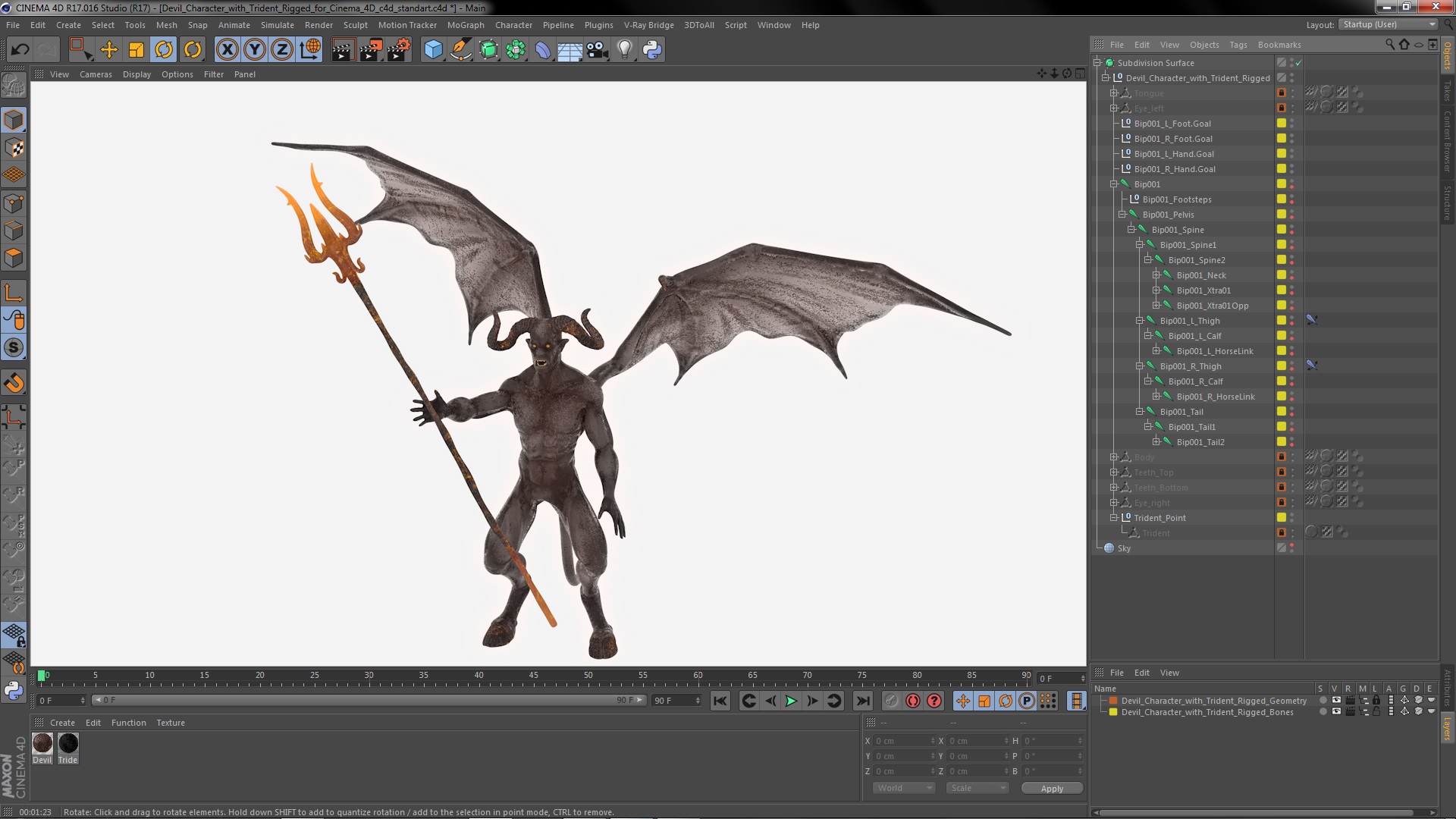Click the orange Geometry layer color swatch
Viewport: 1456px width, 819px height.
click(x=1113, y=701)
